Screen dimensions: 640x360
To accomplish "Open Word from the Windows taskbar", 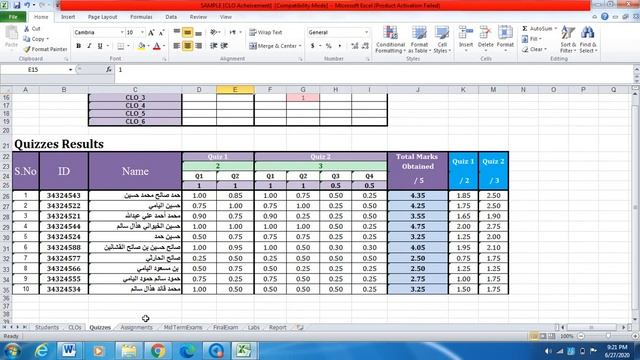I will pyautogui.click(x=68, y=351).
